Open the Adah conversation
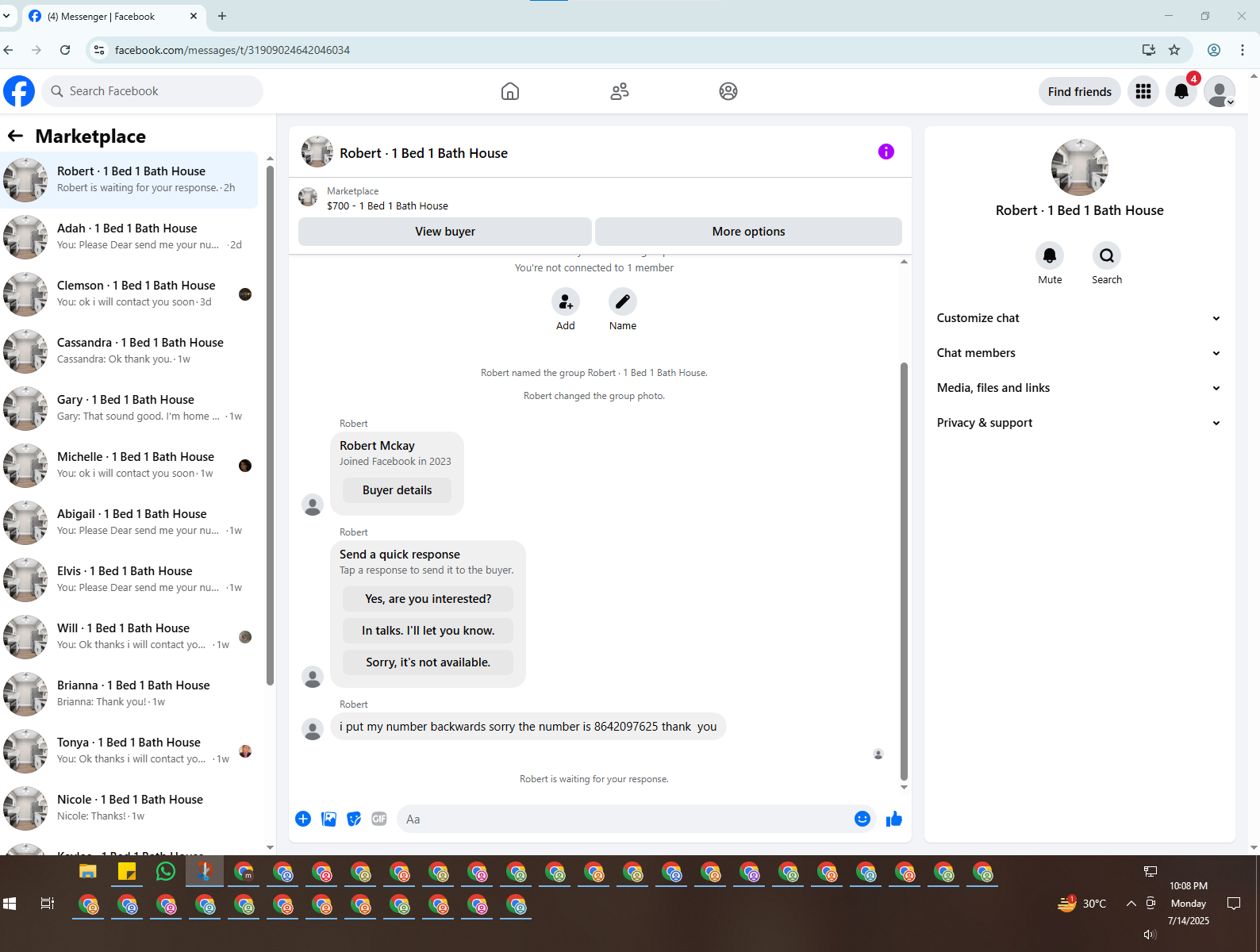Image resolution: width=1260 pixels, height=952 pixels. (x=129, y=237)
